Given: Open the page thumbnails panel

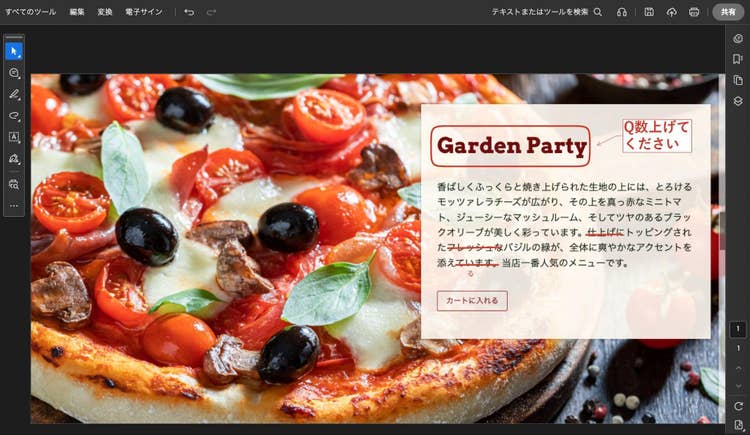Looking at the screenshot, I should pyautogui.click(x=738, y=80).
